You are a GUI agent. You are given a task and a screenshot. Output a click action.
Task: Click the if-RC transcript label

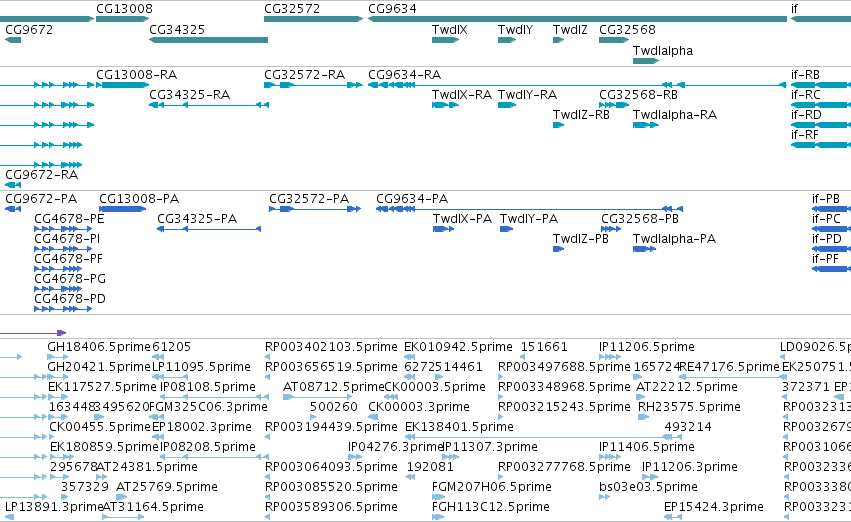click(x=805, y=94)
